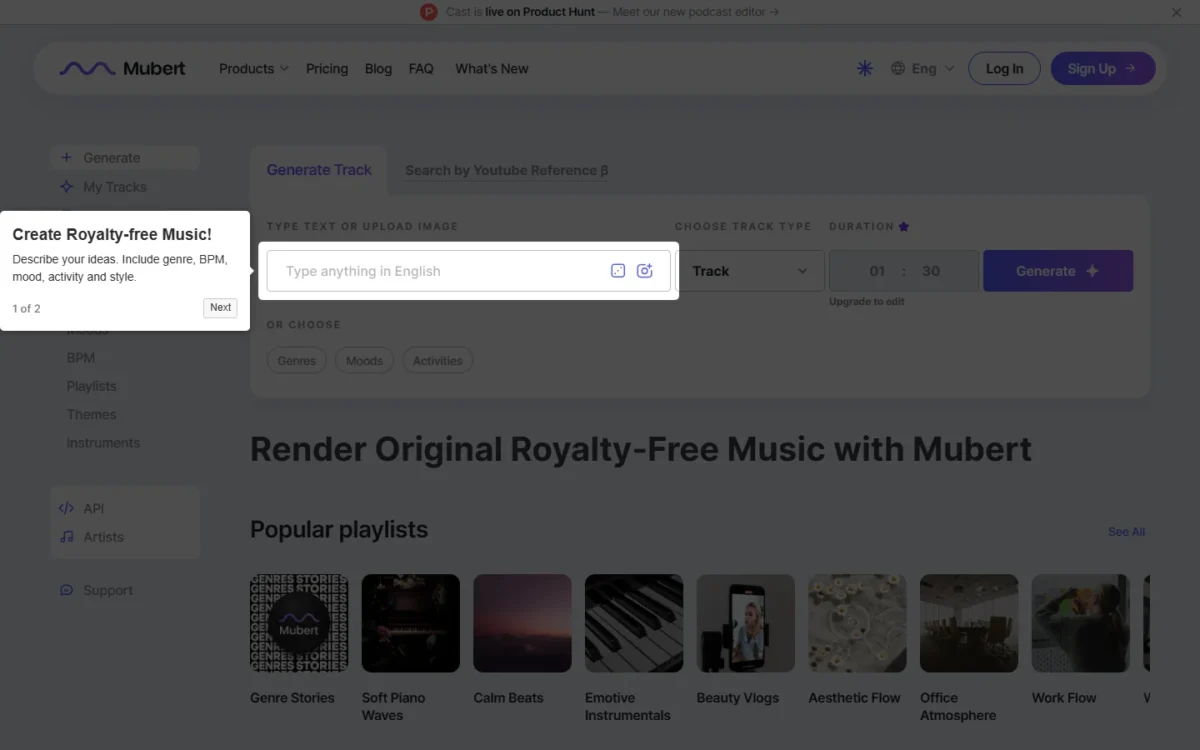Switch to the Generate Track tab
Image resolution: width=1200 pixels, height=750 pixels.
pos(319,170)
